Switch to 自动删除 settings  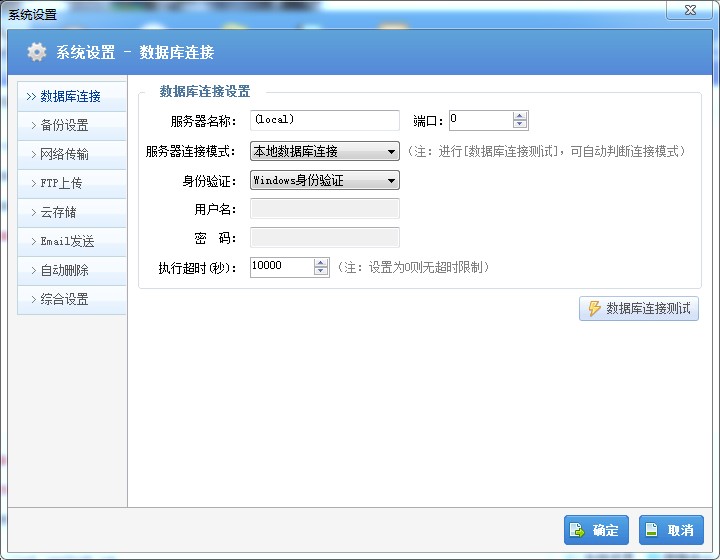(x=72, y=270)
